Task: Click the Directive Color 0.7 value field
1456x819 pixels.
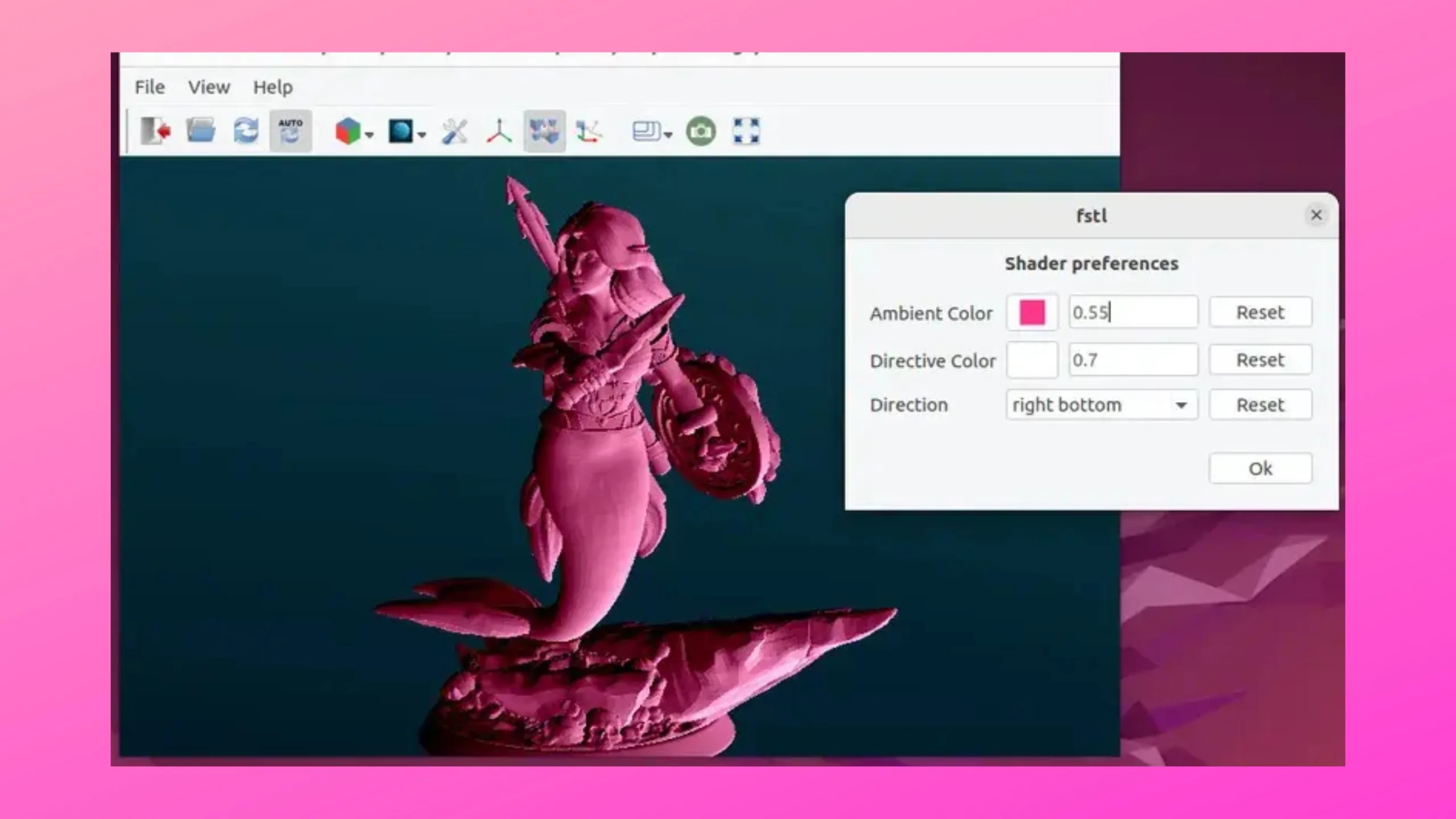Action: pos(1132,360)
